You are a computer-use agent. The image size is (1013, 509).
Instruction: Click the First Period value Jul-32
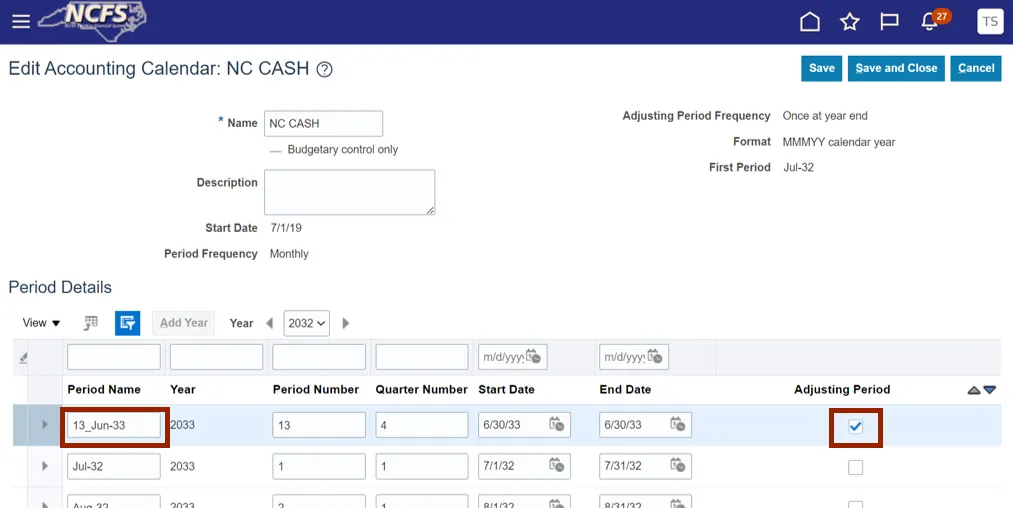(x=799, y=167)
